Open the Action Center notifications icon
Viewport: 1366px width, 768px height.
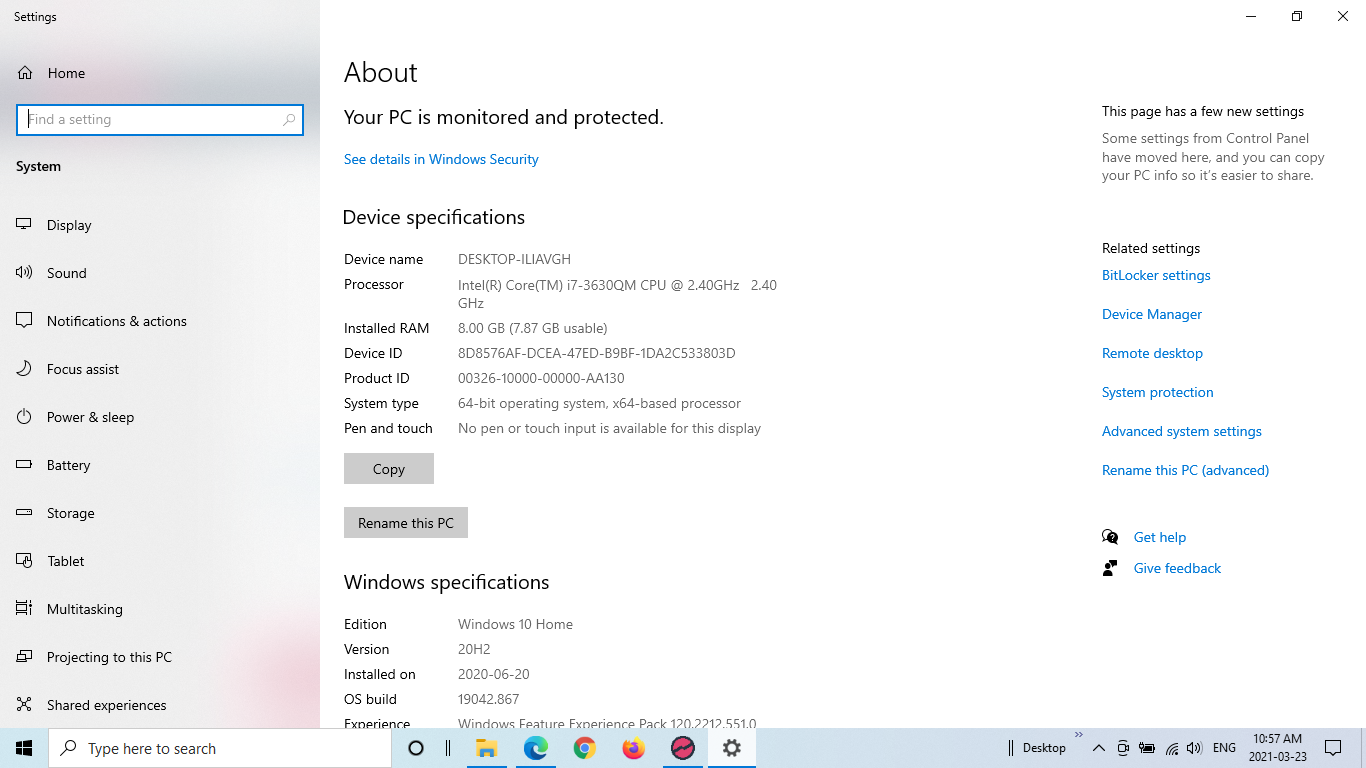click(x=1333, y=748)
